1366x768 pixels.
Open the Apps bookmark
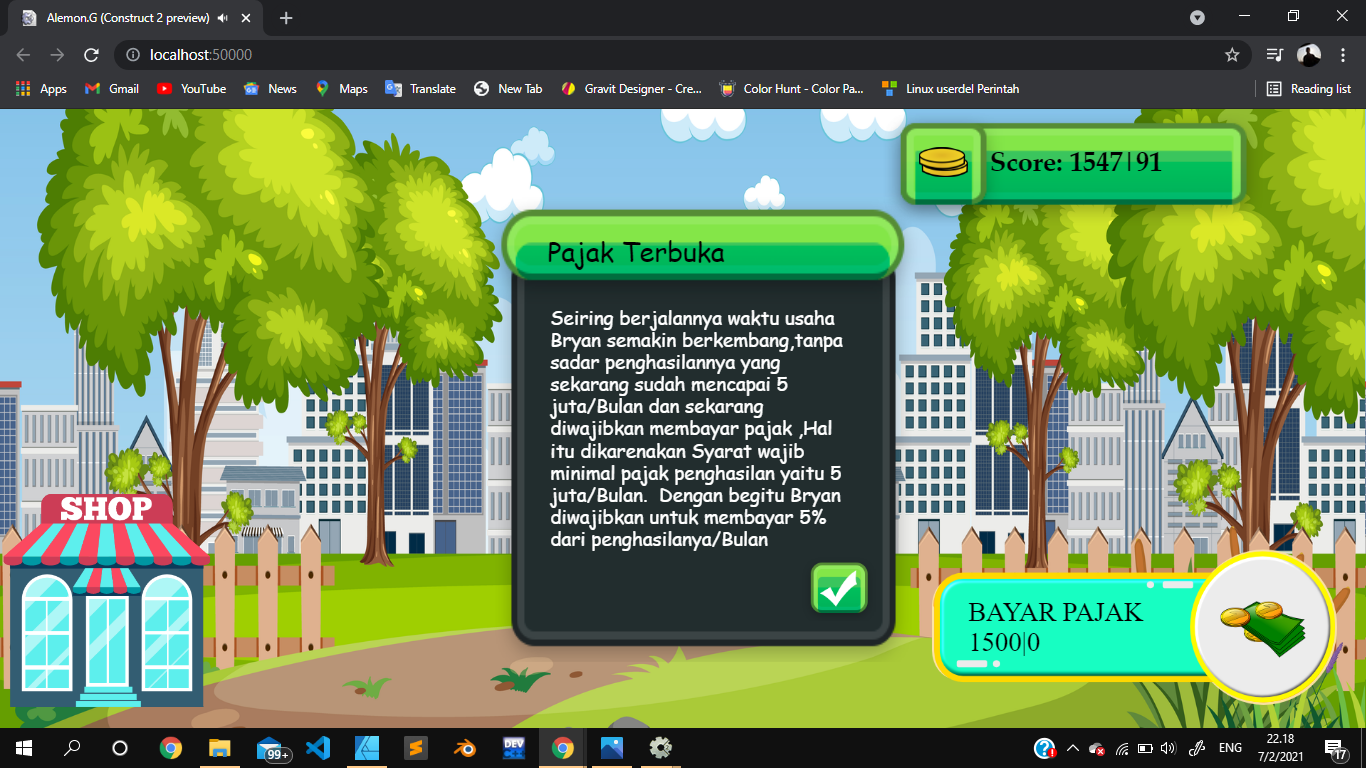[41, 89]
